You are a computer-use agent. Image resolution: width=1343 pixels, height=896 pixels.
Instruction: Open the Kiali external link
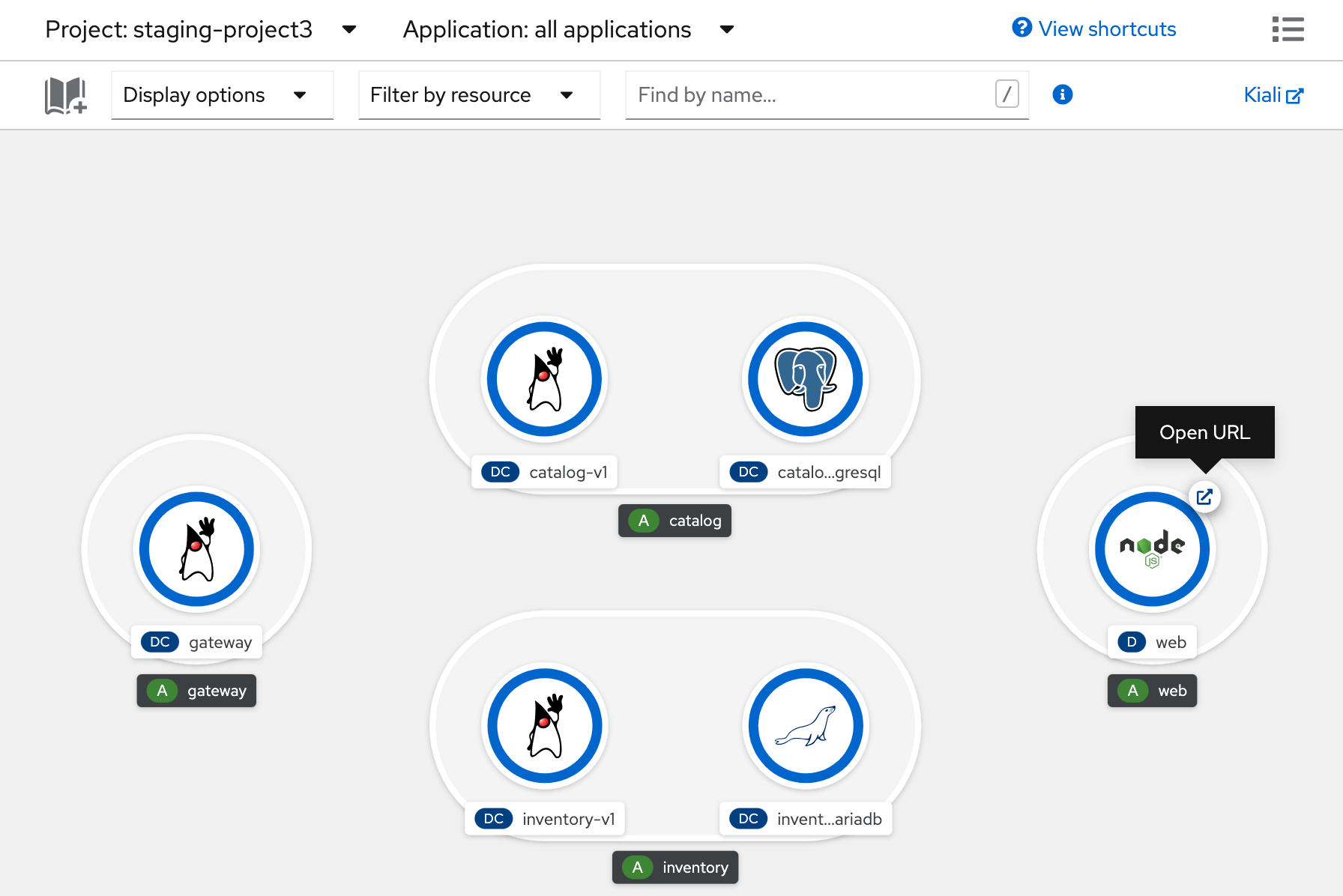1273,94
